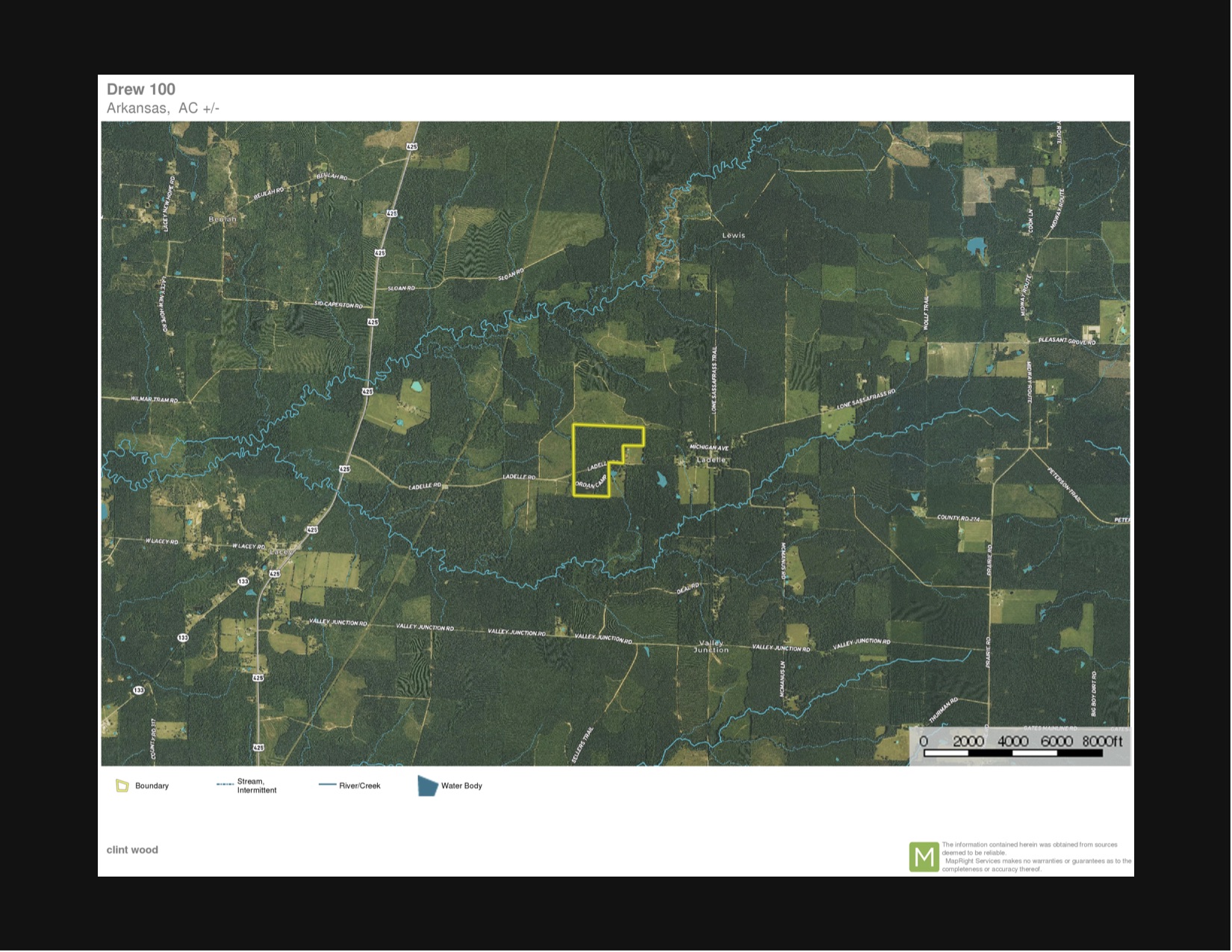Click the County Rd 274 label
Viewport: 1232px width, 952px height.
coord(958,517)
